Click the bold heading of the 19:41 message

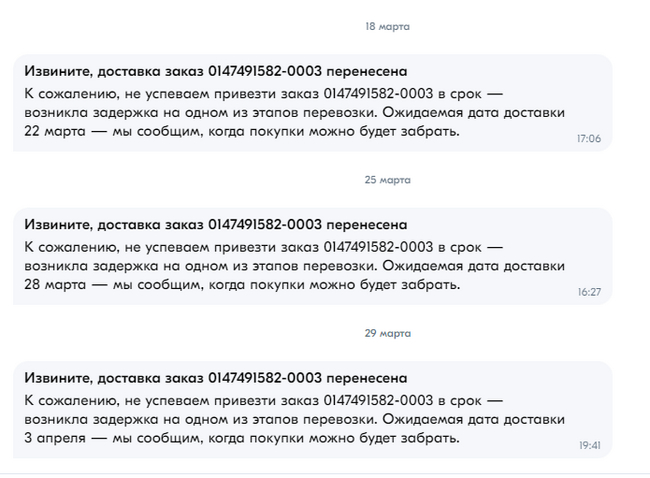pyautogui.click(x=215, y=378)
